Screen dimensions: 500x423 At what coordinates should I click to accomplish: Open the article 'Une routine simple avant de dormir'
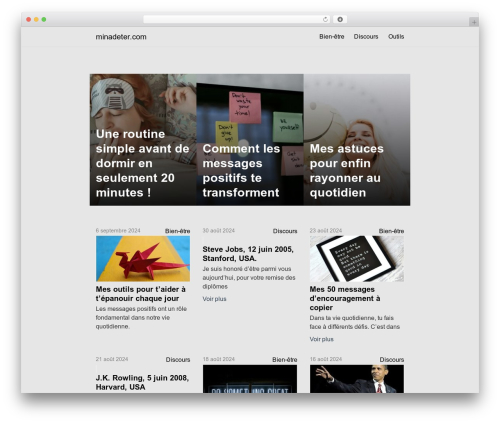coord(143,163)
